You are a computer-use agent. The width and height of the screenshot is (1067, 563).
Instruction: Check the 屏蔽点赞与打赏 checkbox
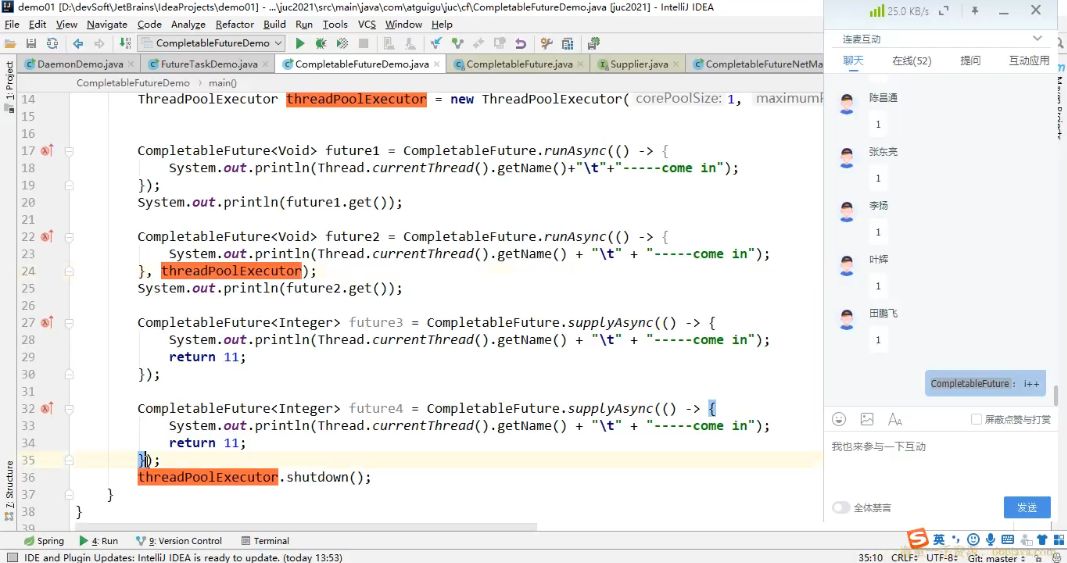976,419
